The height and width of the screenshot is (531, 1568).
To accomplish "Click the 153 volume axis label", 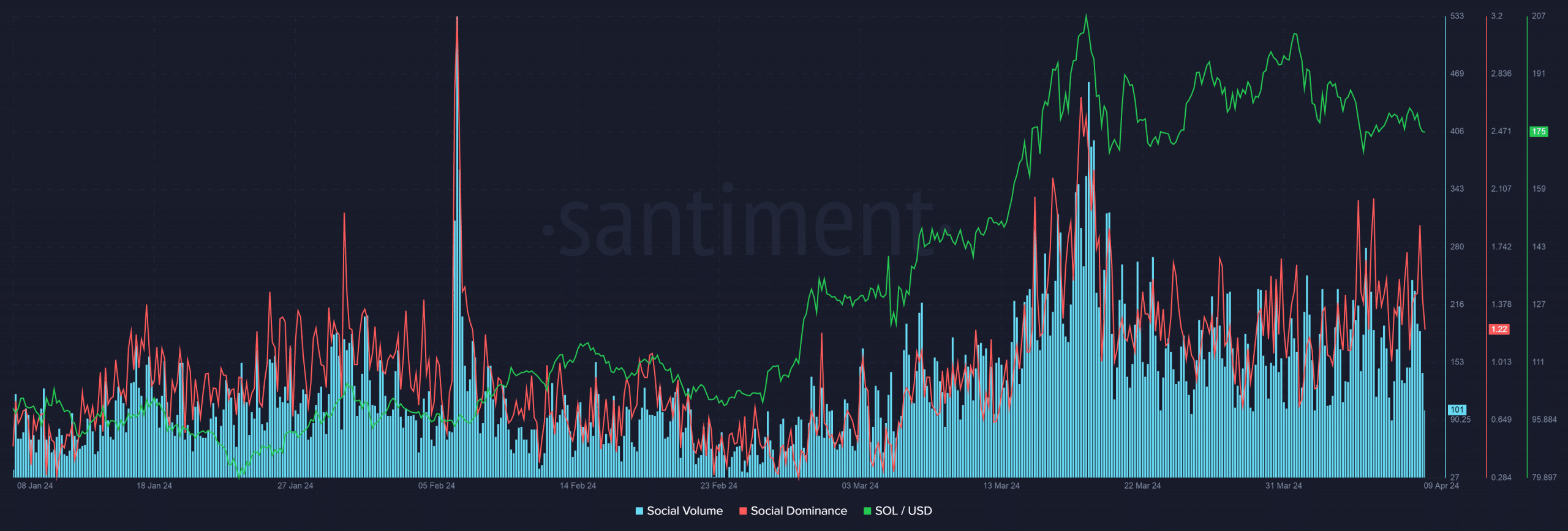I will tap(1457, 362).
